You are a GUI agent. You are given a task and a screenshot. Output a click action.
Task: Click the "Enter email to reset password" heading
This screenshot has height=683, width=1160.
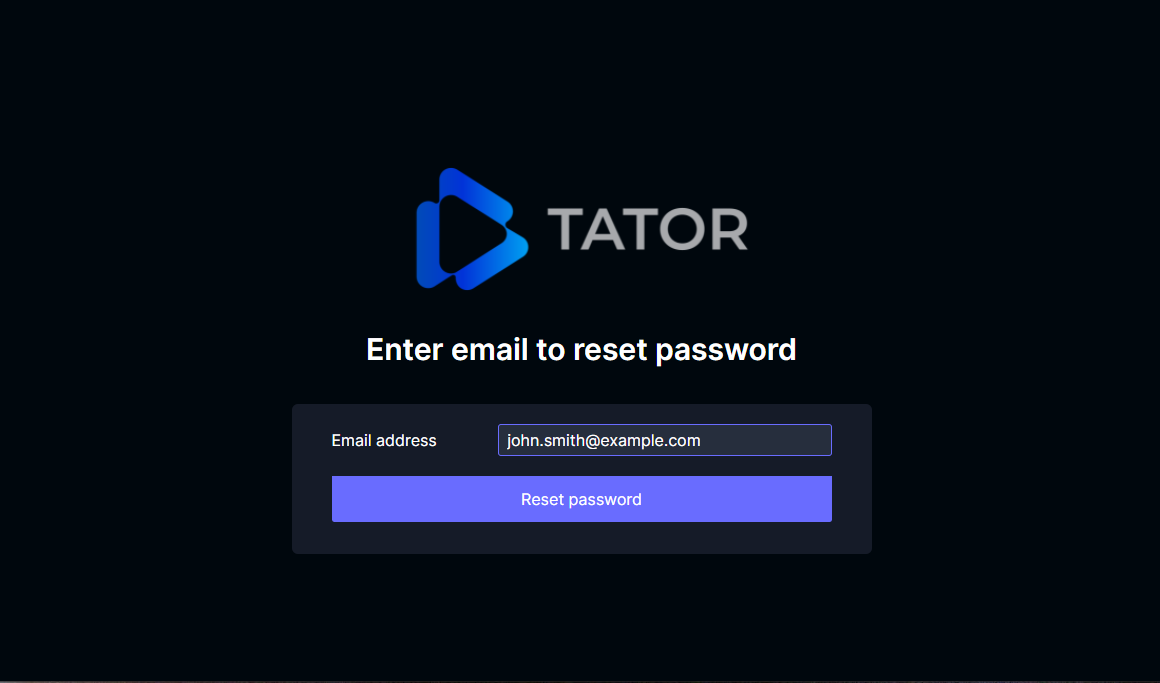(x=581, y=349)
